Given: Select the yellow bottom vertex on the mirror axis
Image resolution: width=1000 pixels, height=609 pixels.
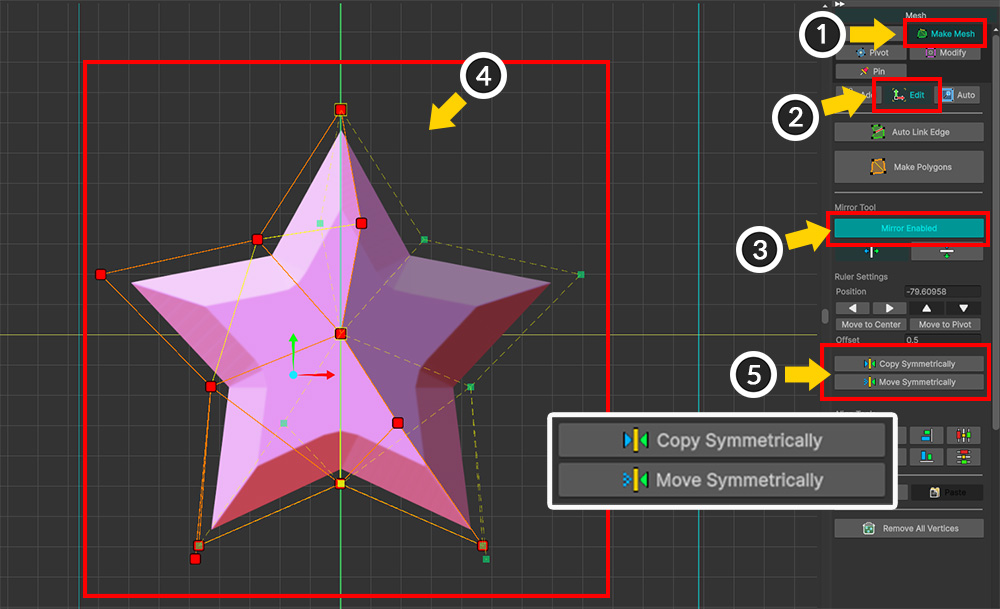Looking at the screenshot, I should [x=341, y=484].
